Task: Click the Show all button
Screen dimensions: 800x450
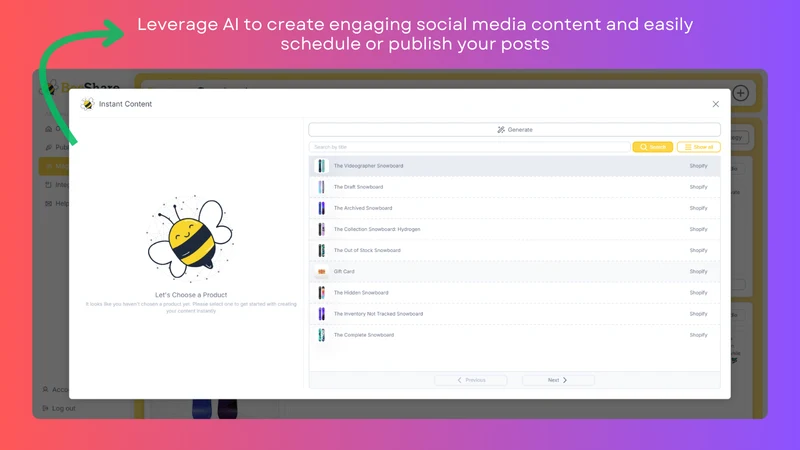Action: click(x=698, y=147)
